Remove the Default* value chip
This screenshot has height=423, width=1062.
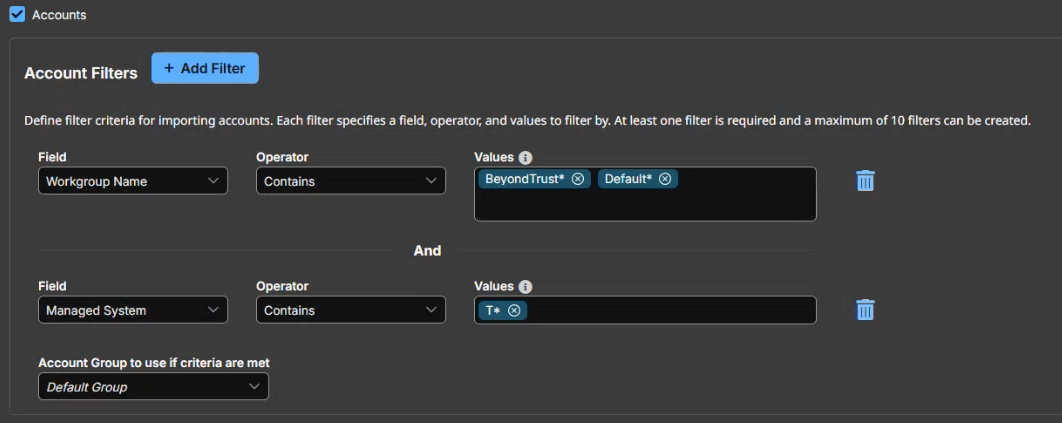[x=665, y=179]
